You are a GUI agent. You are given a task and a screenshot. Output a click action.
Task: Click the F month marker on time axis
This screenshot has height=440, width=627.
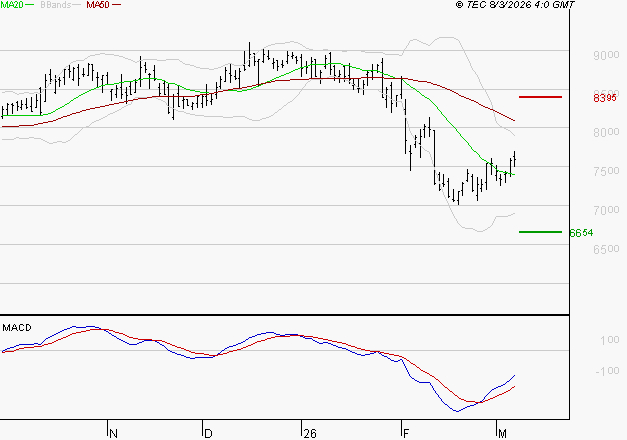pyautogui.click(x=406, y=433)
